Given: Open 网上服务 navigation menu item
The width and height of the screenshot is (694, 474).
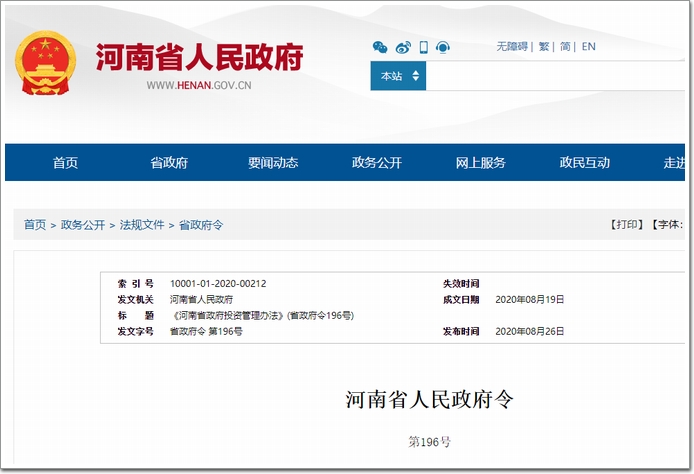Looking at the screenshot, I should (x=481, y=163).
